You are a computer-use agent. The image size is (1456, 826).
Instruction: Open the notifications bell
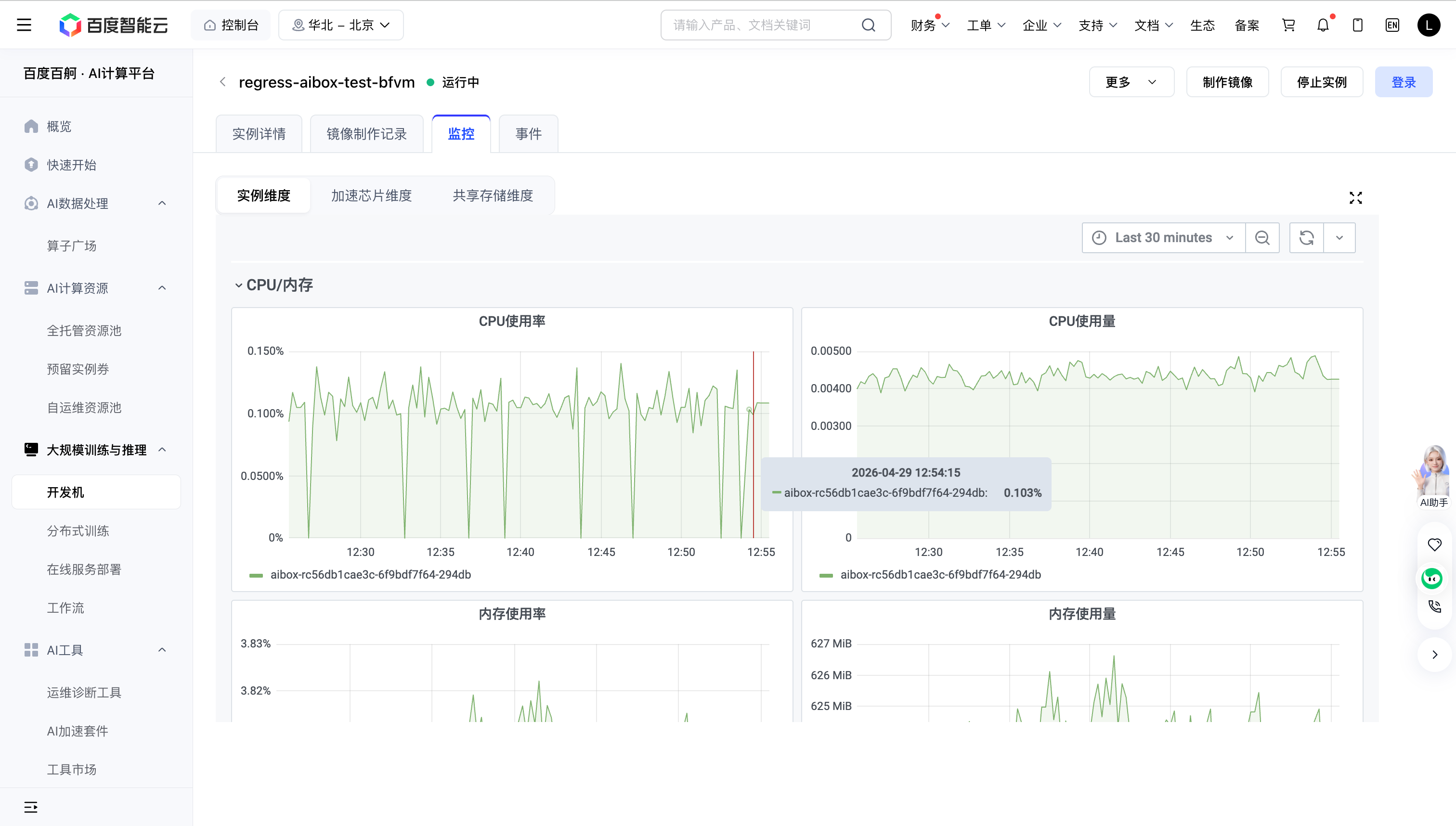tap(1323, 25)
